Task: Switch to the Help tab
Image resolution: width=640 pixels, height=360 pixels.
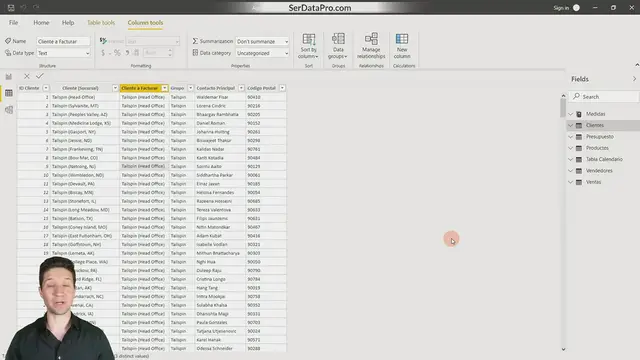Action: click(x=68, y=22)
